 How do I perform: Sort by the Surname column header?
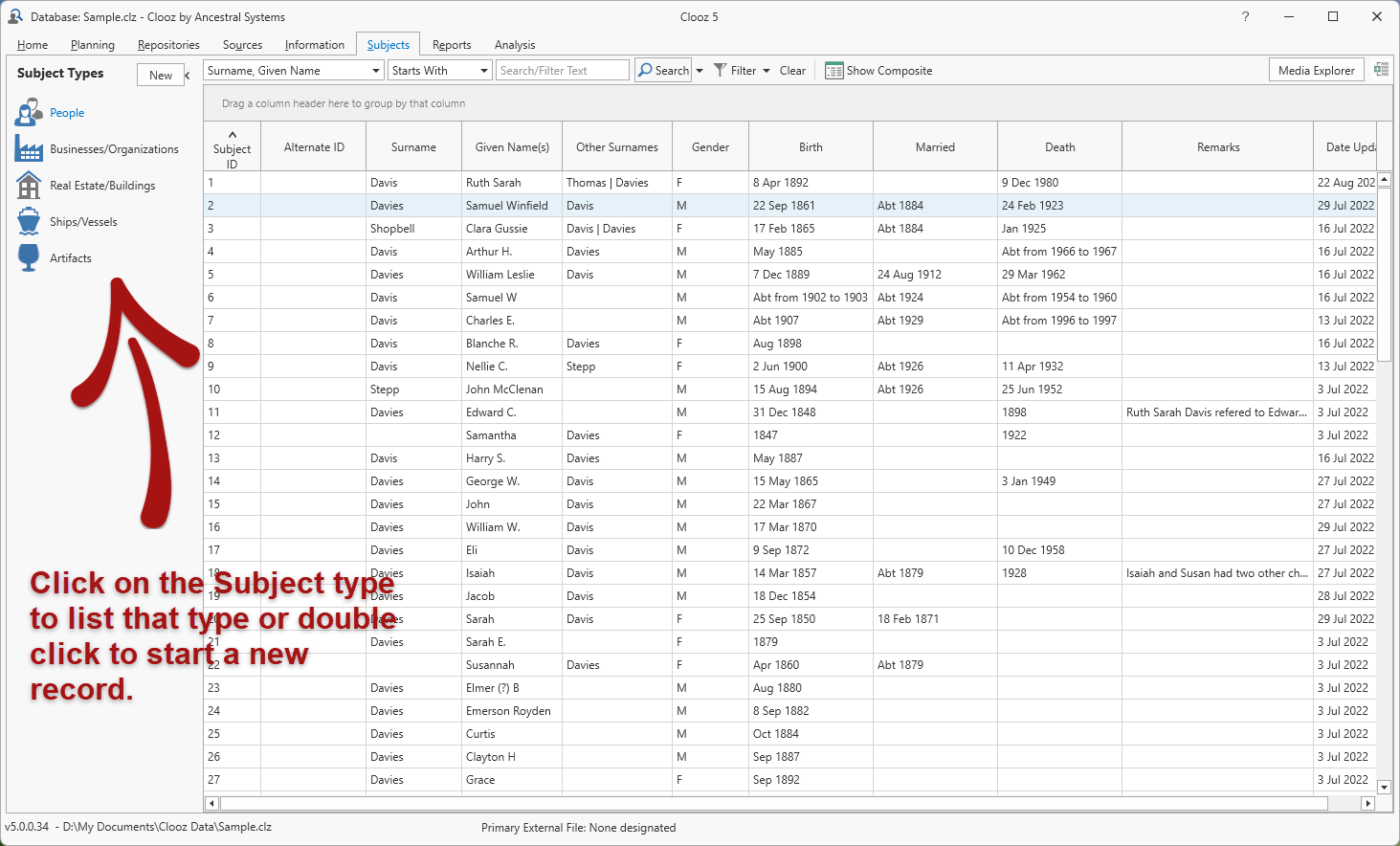coord(413,147)
